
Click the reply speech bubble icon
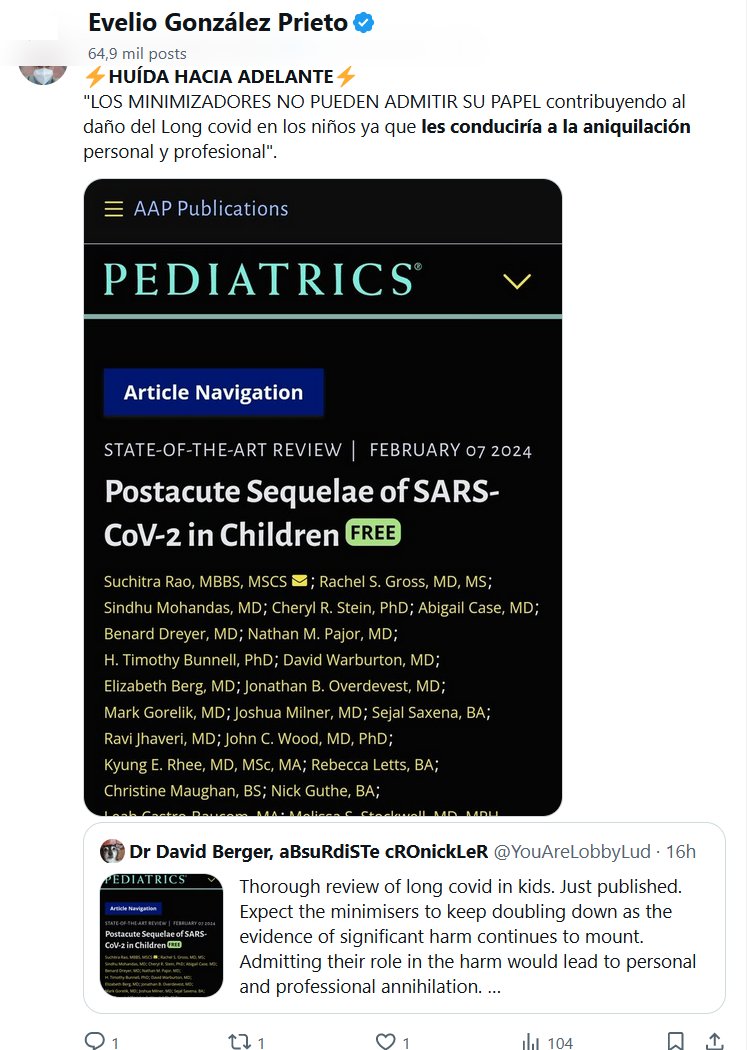coord(95,1041)
